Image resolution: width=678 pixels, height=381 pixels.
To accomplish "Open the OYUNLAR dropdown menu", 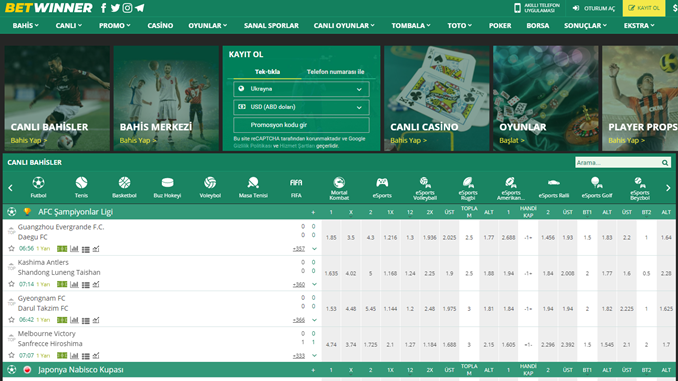I will [x=208, y=26].
